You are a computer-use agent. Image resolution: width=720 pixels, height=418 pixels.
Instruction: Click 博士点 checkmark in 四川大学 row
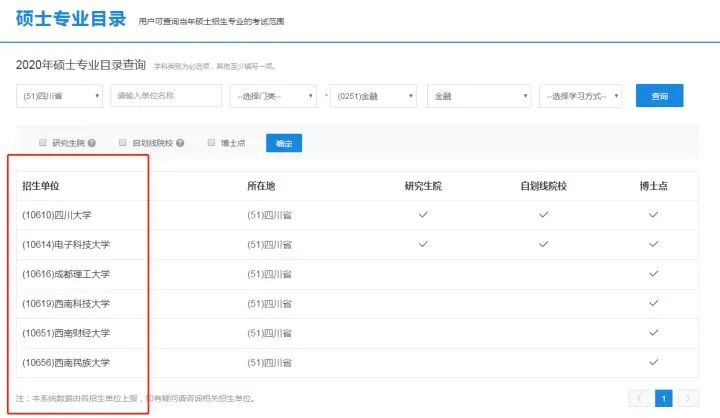point(653,215)
